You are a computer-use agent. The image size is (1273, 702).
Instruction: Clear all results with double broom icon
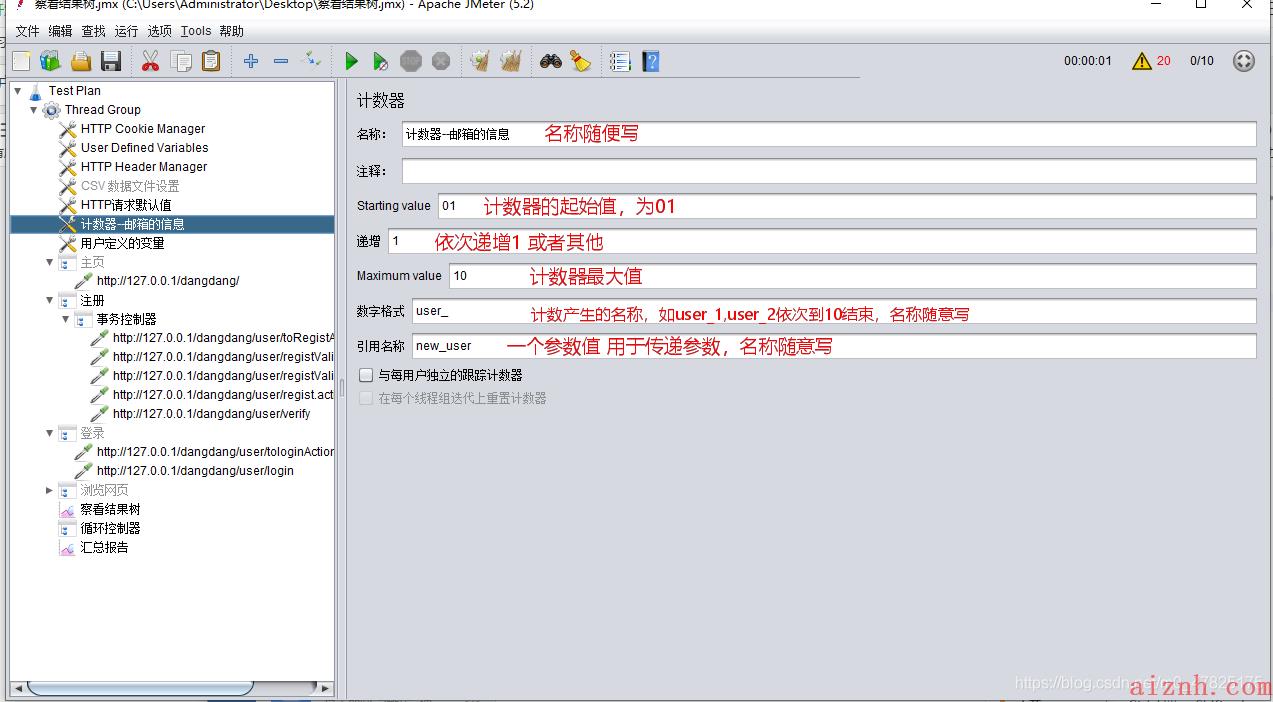pyautogui.click(x=511, y=61)
